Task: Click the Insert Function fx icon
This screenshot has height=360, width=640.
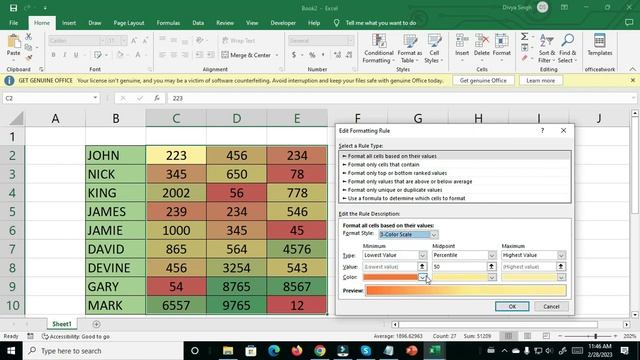Action: (157, 98)
